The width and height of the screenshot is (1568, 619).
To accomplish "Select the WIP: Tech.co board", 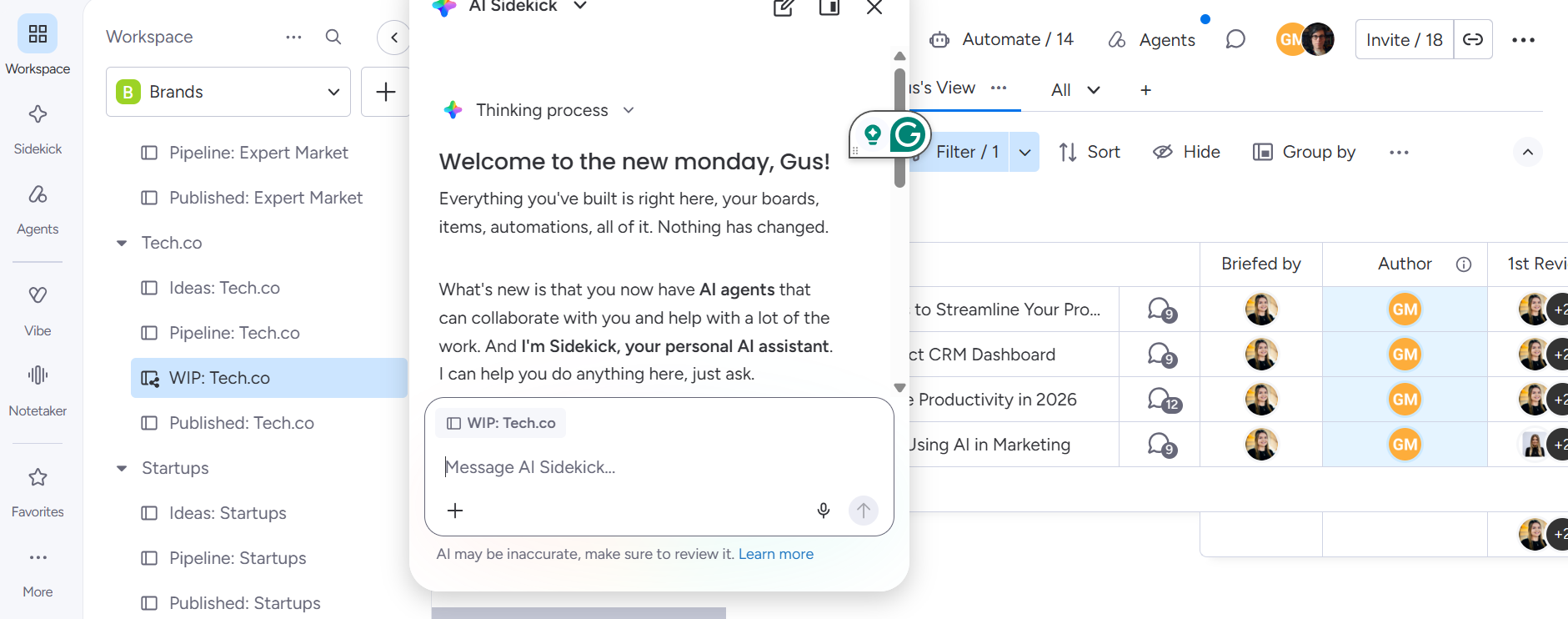I will tap(269, 378).
